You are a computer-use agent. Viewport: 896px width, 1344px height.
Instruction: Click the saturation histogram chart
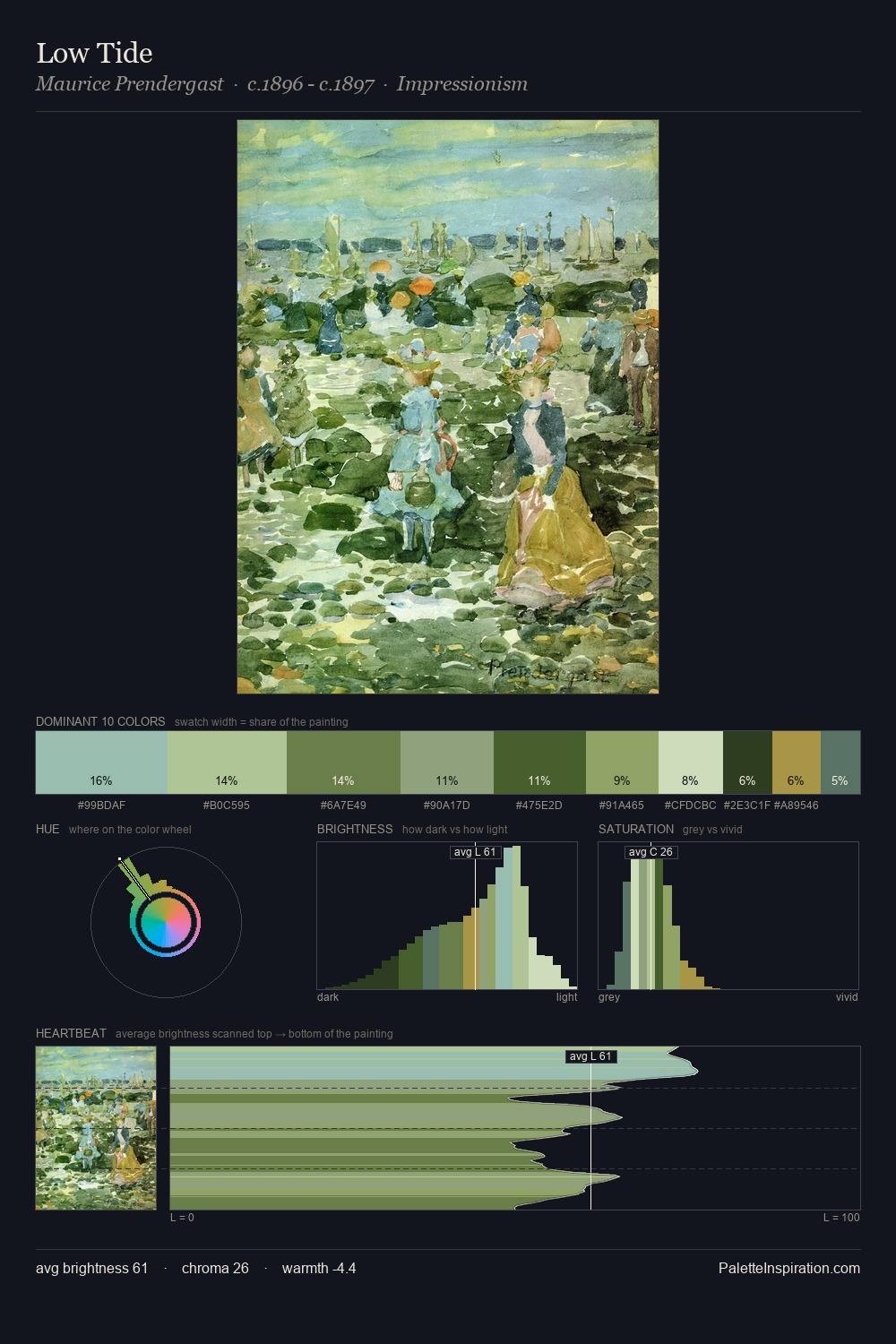point(728,916)
